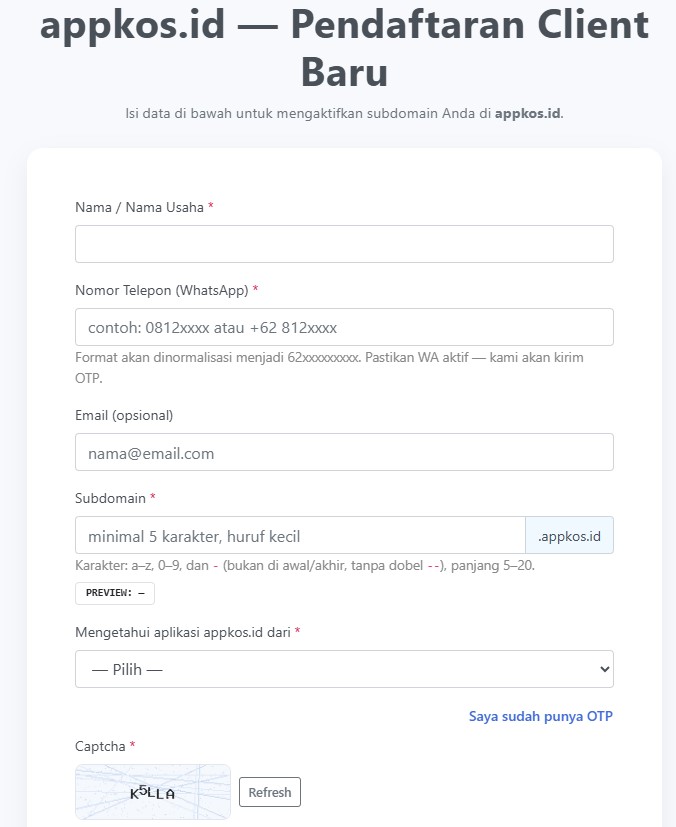Click the .appkos.id suffix box
676x827 pixels.
pyautogui.click(x=569, y=535)
